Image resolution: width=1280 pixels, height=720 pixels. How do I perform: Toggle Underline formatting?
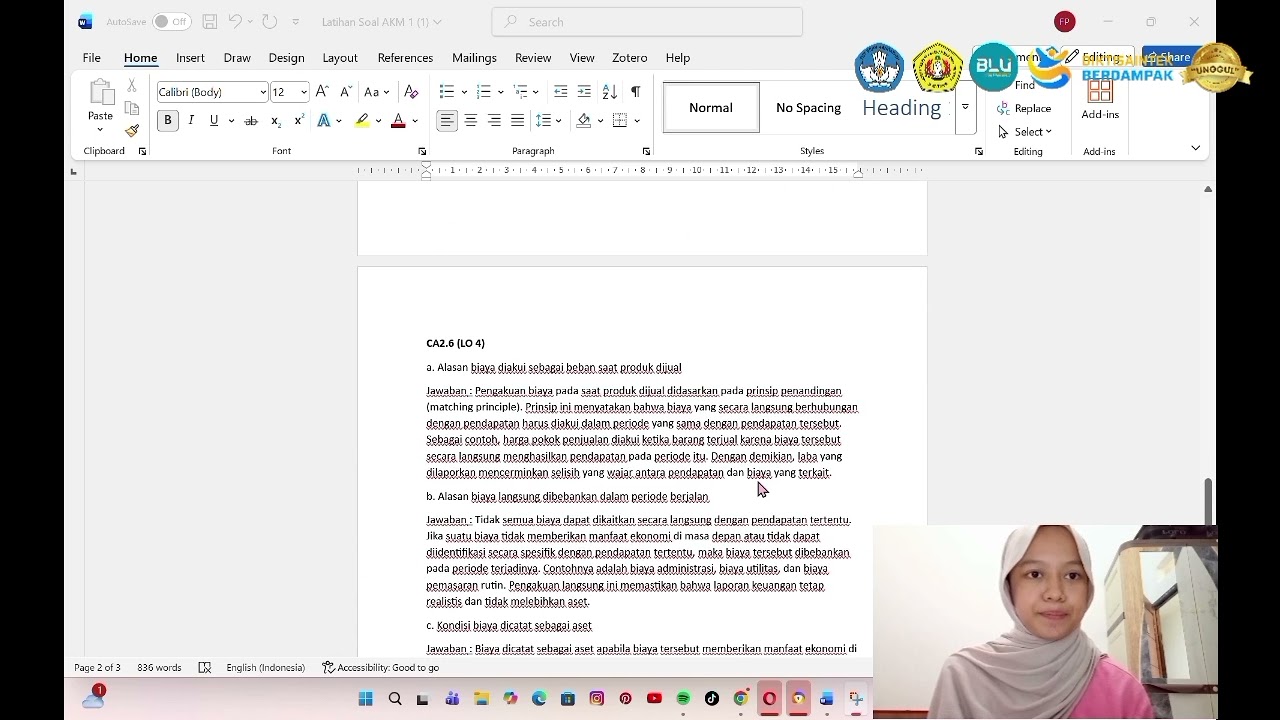tap(214, 121)
